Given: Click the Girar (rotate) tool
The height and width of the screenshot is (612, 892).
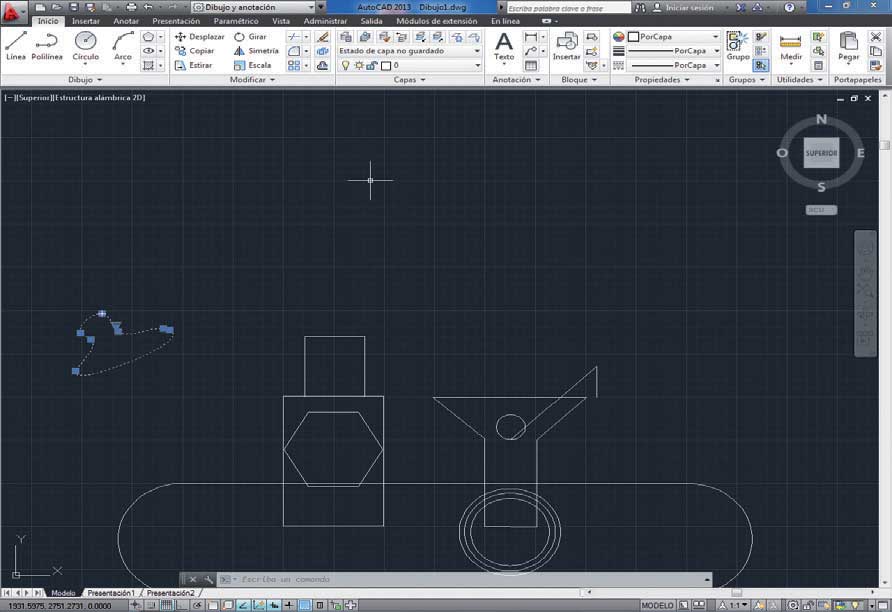Looking at the screenshot, I should pos(250,36).
